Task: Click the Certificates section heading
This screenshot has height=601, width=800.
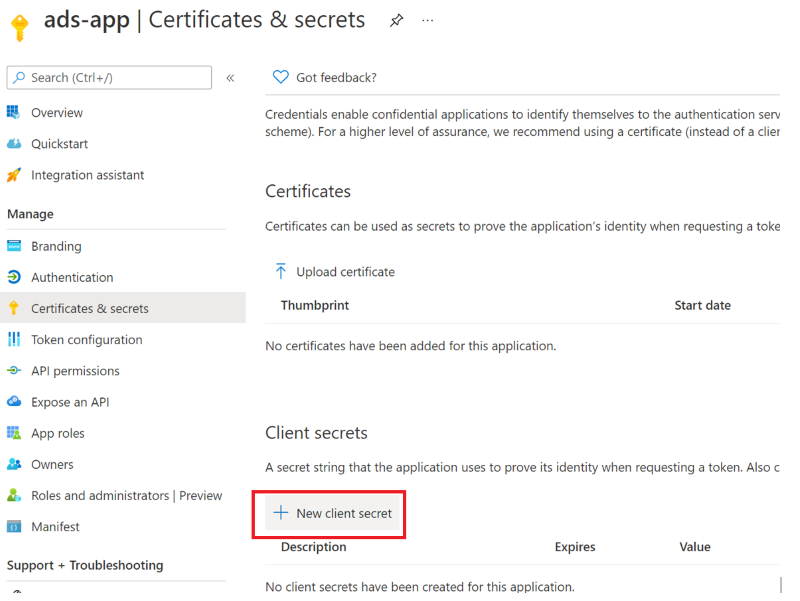Action: coord(308,191)
